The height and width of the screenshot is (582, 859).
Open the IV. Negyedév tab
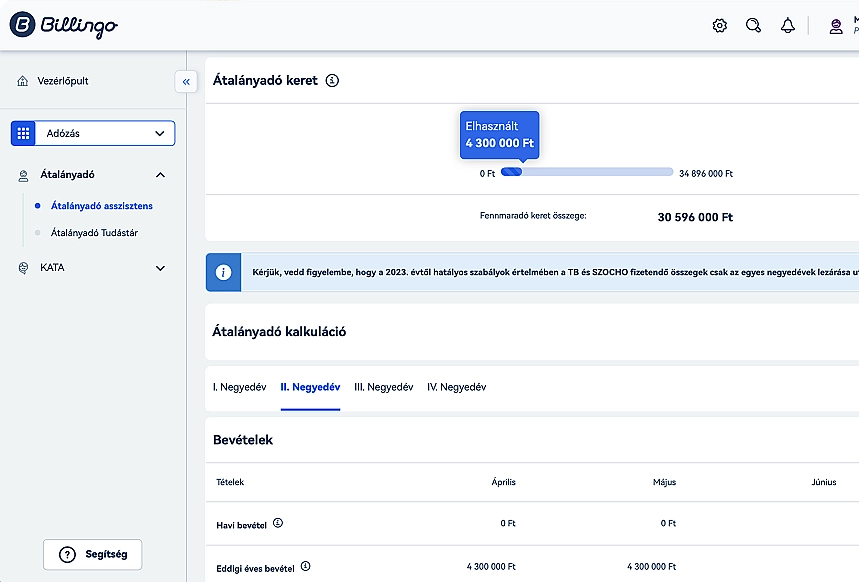(456, 387)
